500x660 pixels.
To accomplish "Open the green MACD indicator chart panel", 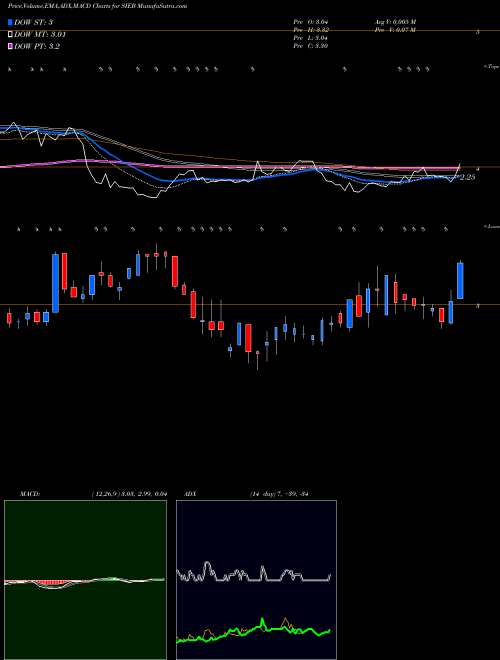I will [85, 580].
